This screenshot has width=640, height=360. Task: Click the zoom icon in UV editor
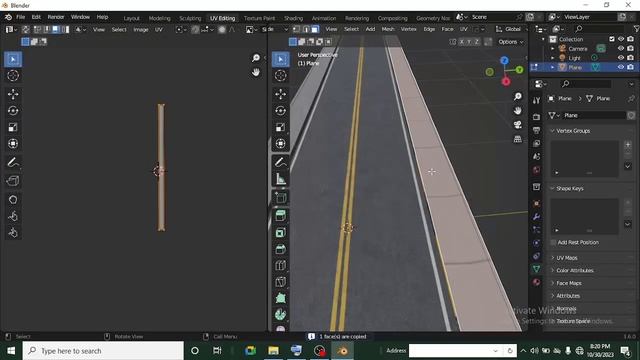point(256,58)
